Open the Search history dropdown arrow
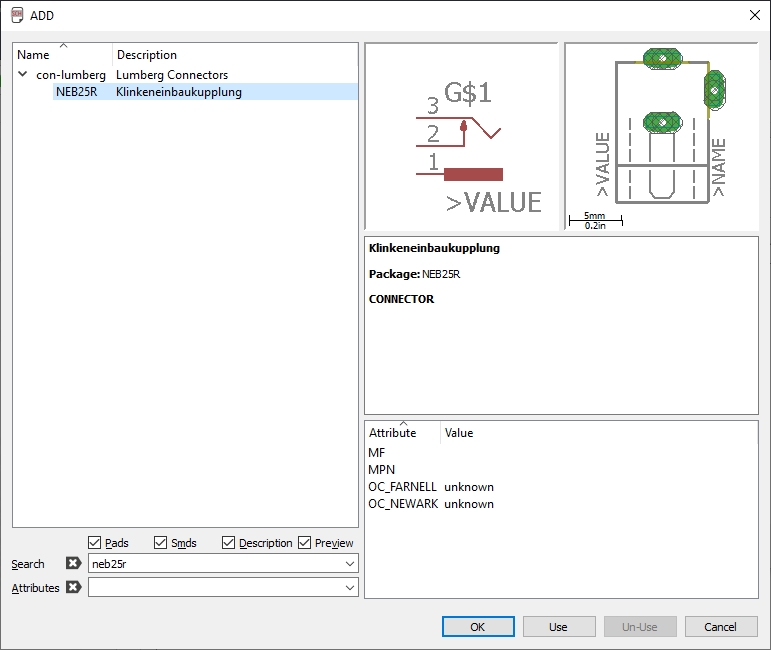Viewport: 771px width, 650px height. (350, 563)
